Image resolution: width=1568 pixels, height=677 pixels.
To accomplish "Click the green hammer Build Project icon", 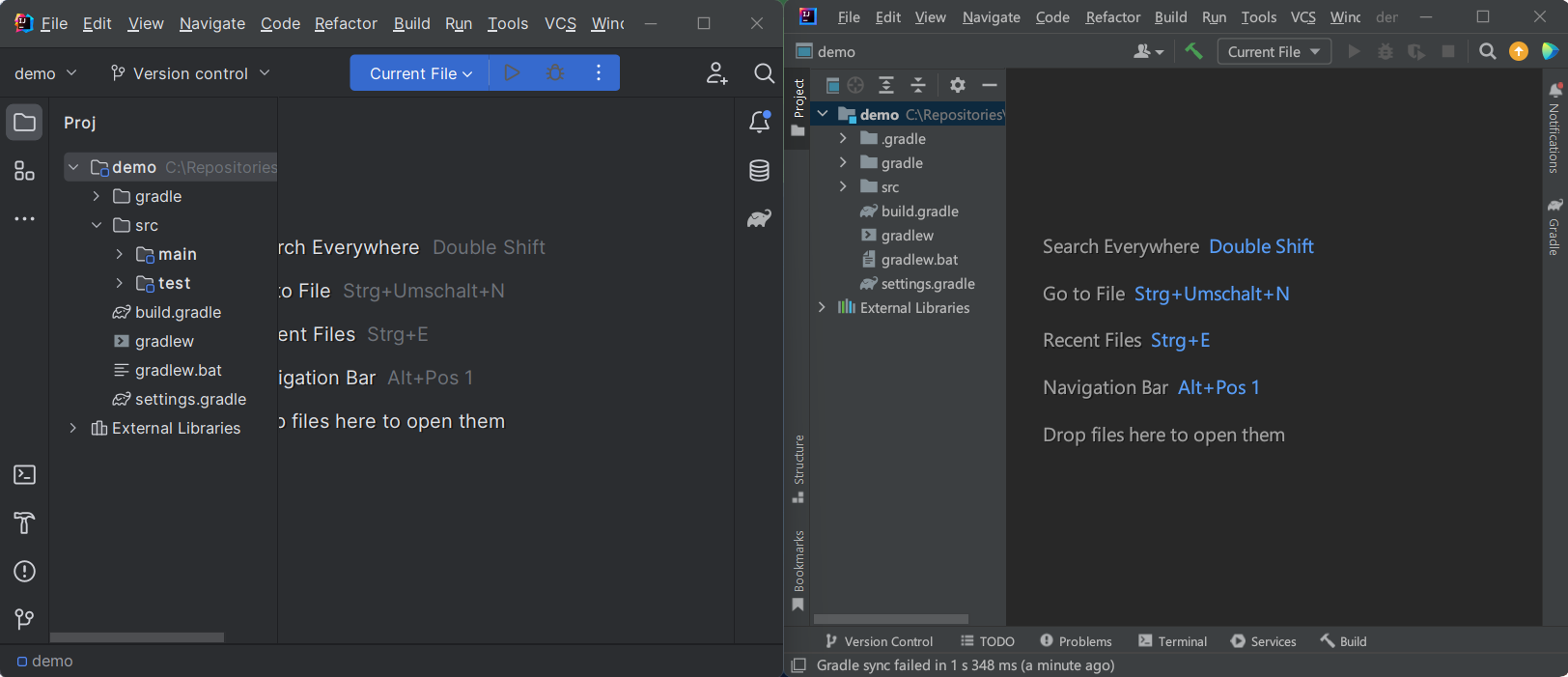I will pos(1194,52).
